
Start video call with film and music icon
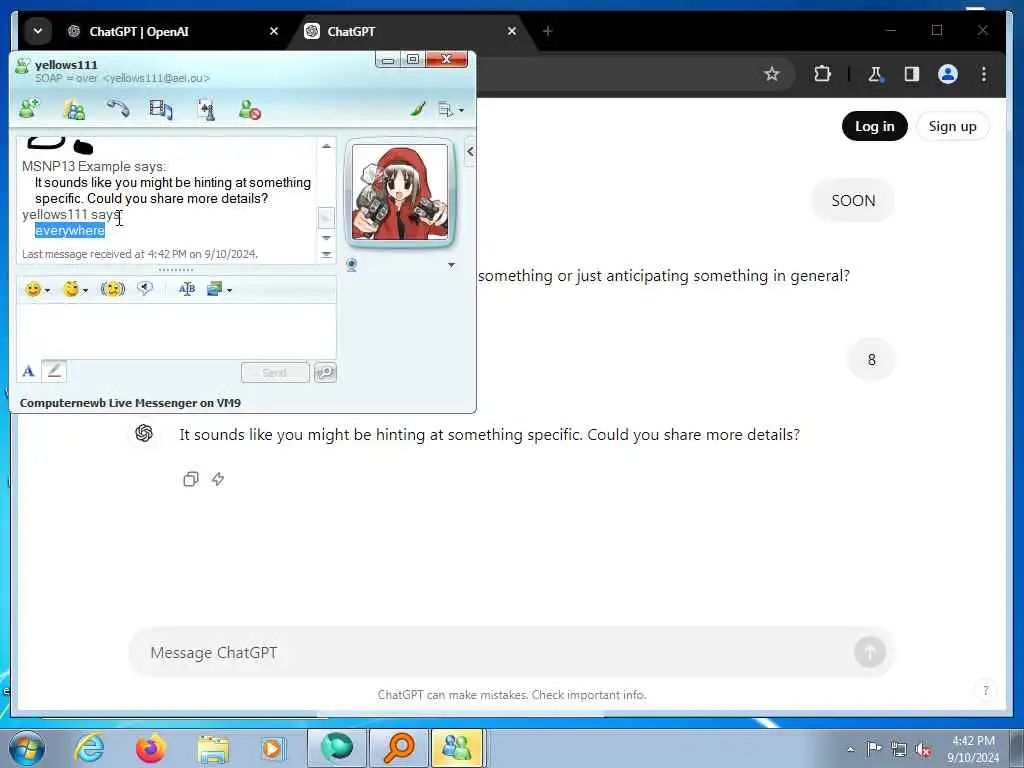point(161,108)
